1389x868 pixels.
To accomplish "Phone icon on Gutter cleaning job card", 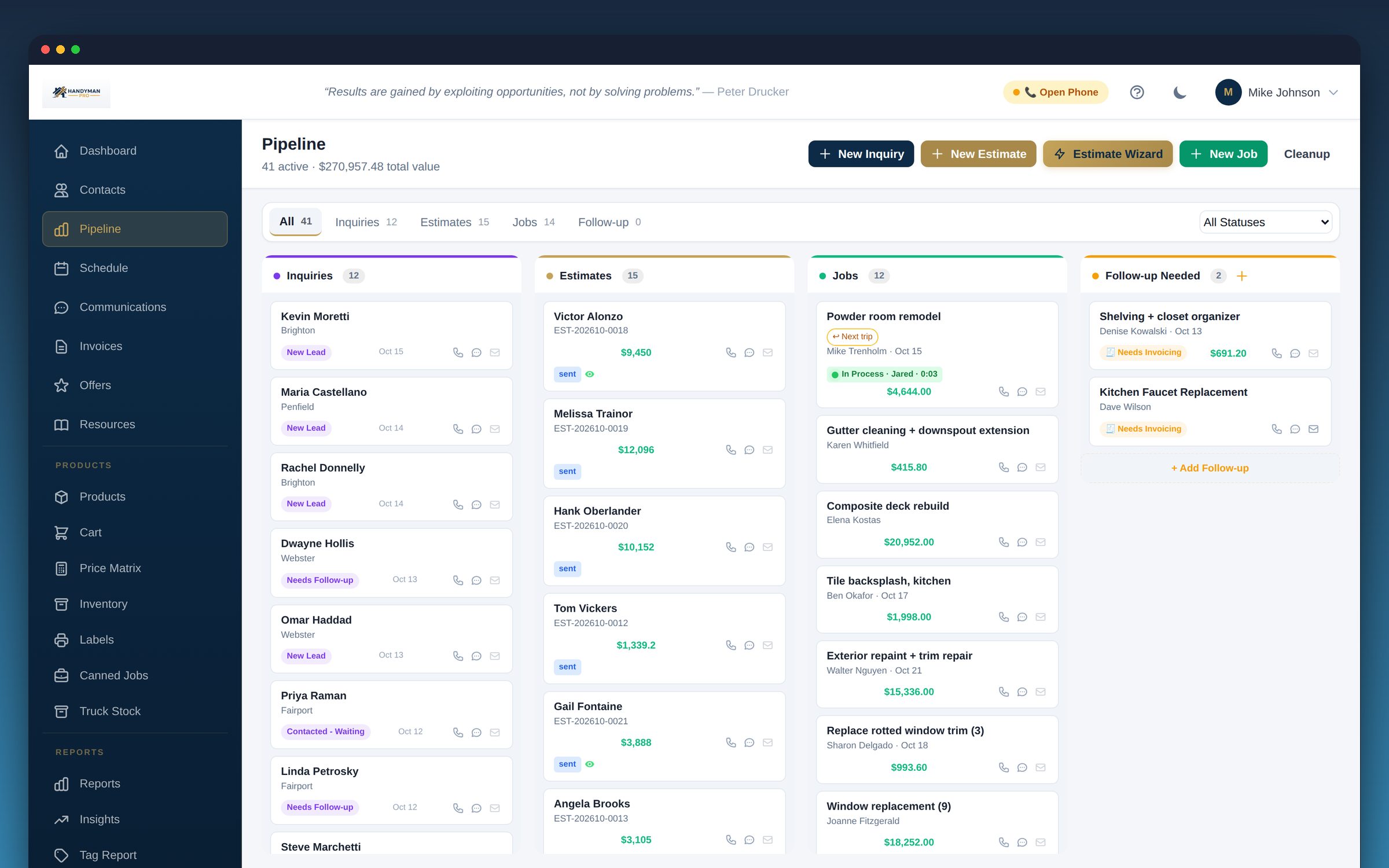I will pos(1004,467).
